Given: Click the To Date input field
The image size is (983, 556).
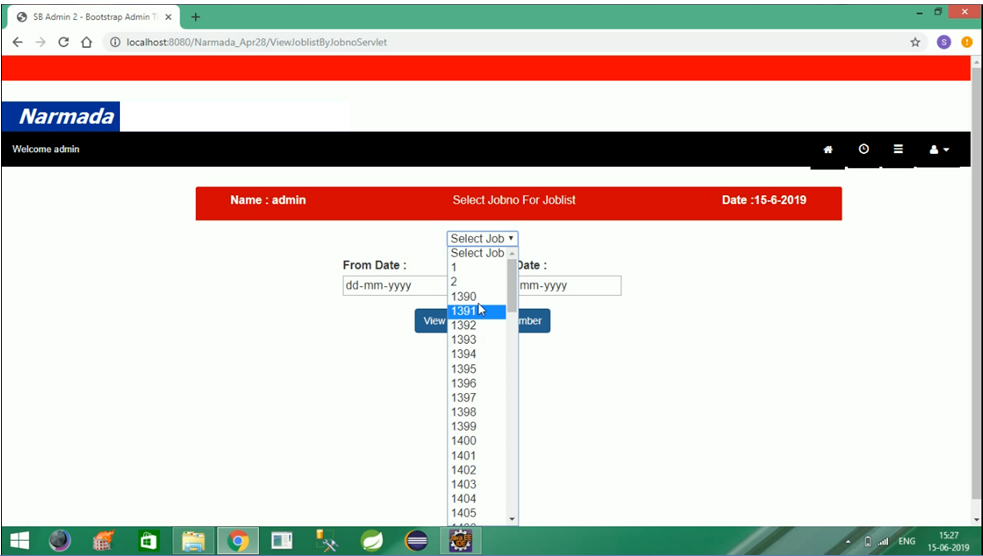Looking at the screenshot, I should [x=568, y=286].
